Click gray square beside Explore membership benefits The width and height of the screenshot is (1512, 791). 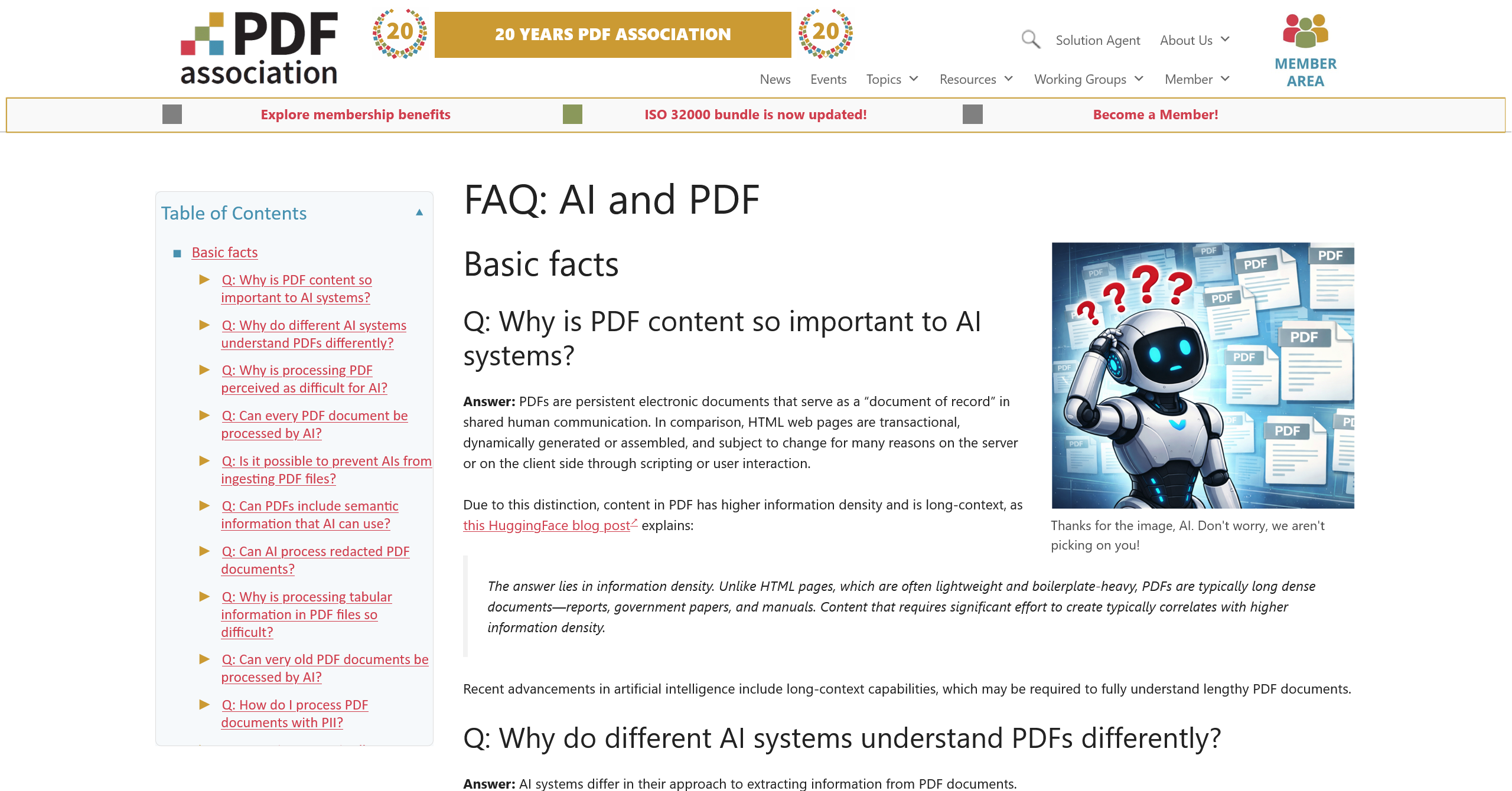pos(172,114)
